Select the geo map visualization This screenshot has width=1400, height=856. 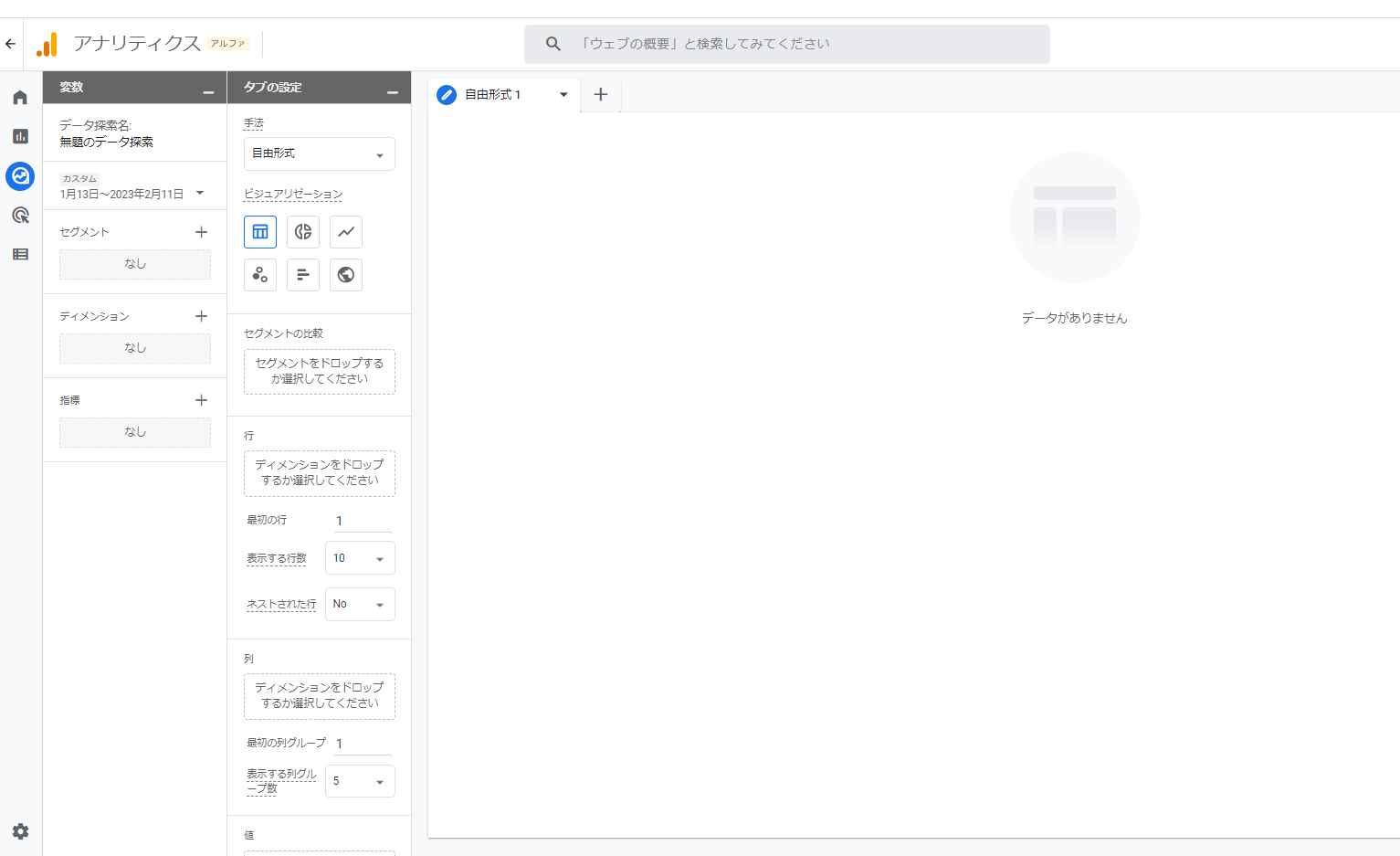pos(346,275)
